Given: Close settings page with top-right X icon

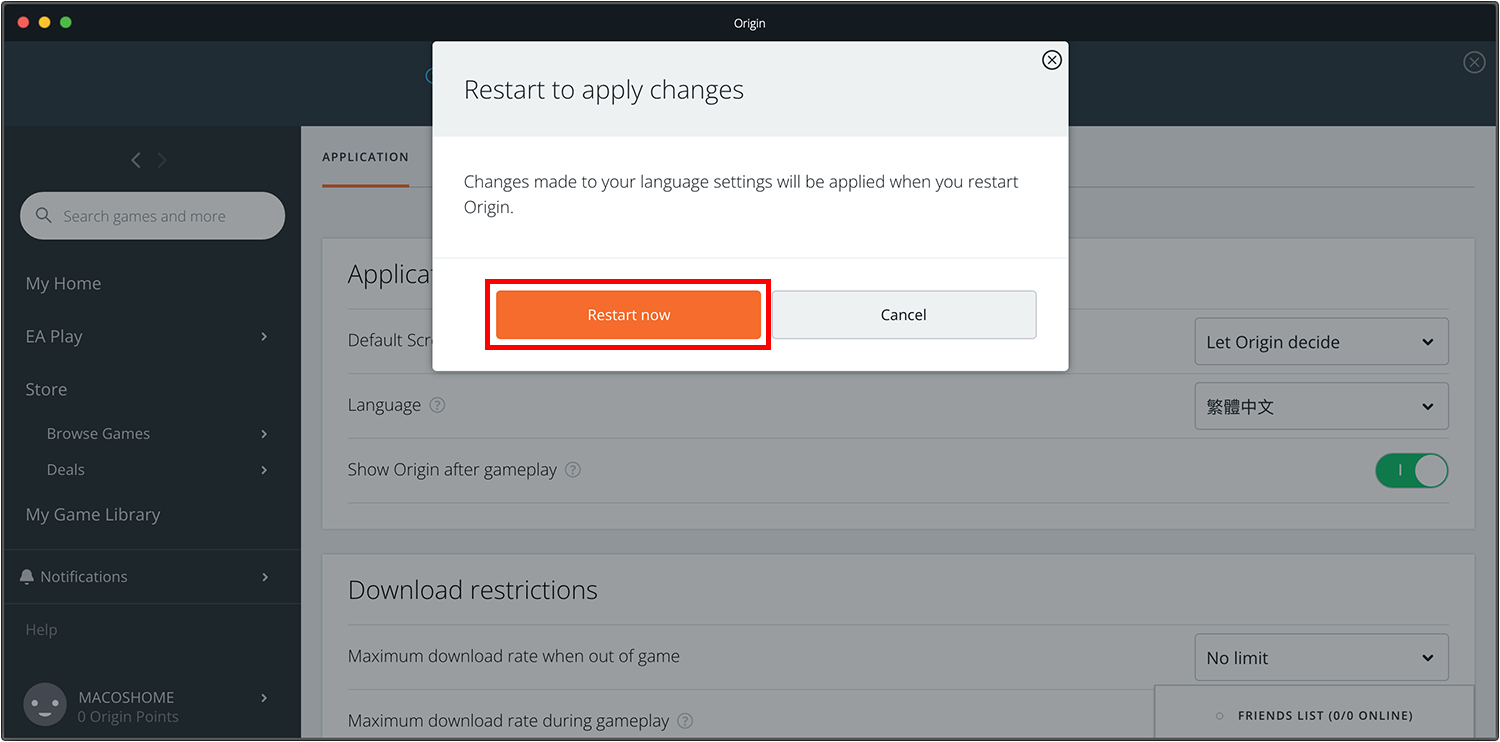Looking at the screenshot, I should tap(1474, 62).
